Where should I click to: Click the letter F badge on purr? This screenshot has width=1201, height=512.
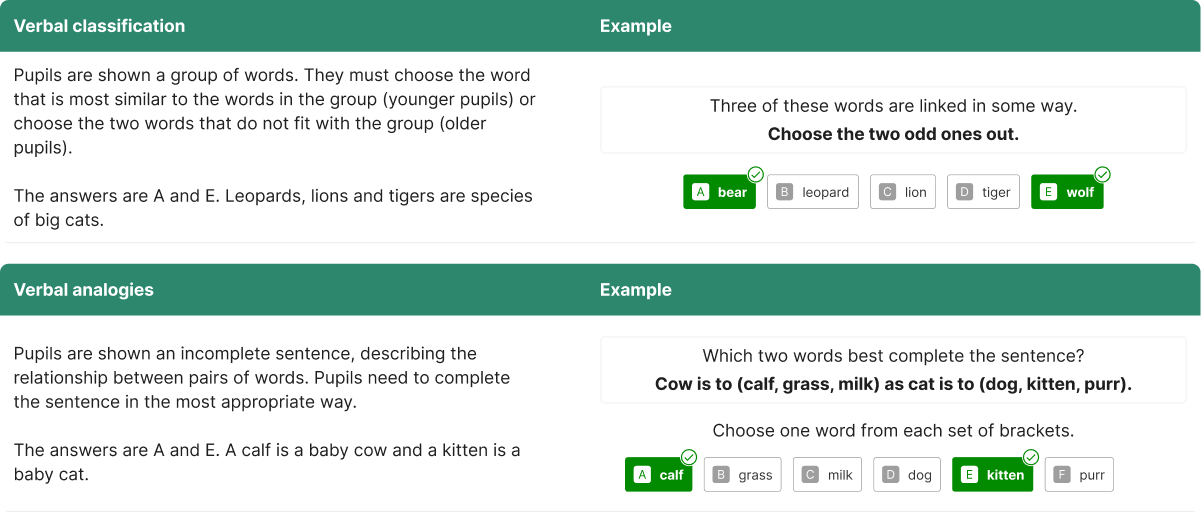[x=1062, y=475]
